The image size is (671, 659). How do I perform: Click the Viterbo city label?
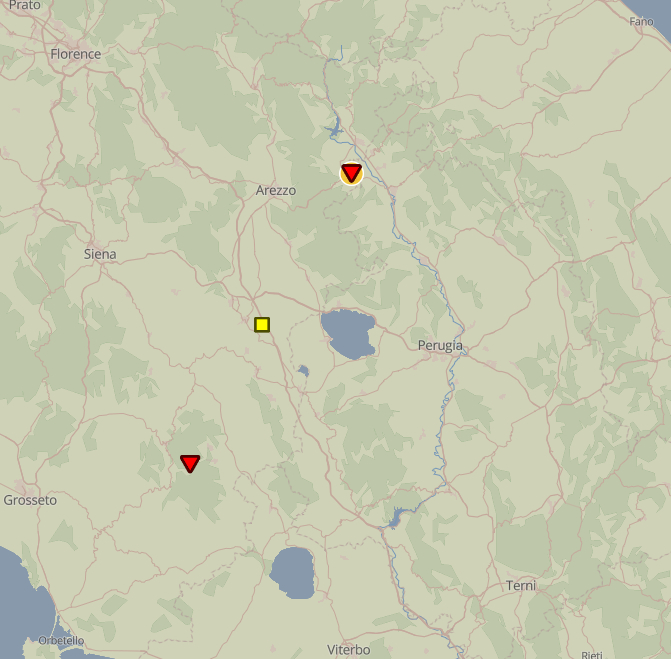click(x=348, y=650)
